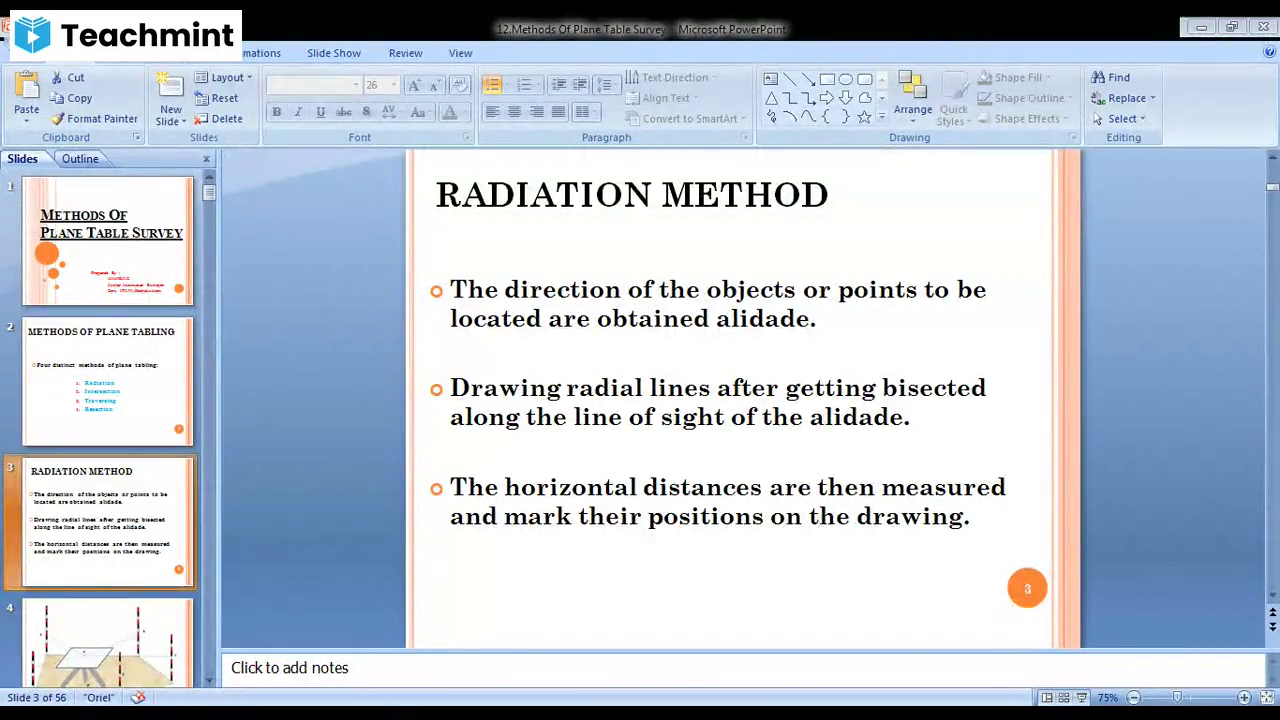The width and height of the screenshot is (1280, 720).
Task: Clear all formatting from text
Action: (459, 85)
